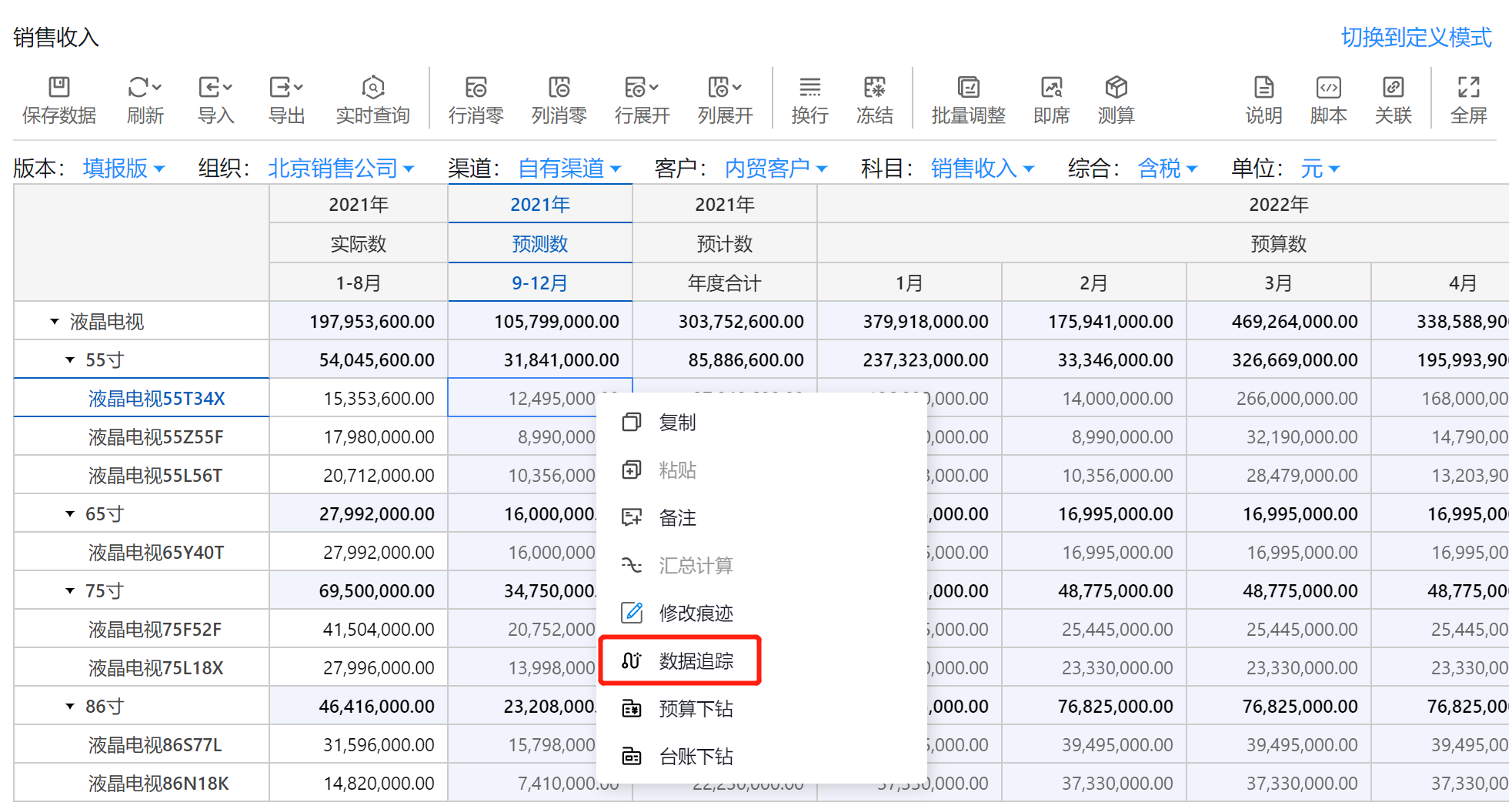Open the Organization 北京销售公司 dropdown
This screenshot has width=1512, height=809.
[341, 169]
